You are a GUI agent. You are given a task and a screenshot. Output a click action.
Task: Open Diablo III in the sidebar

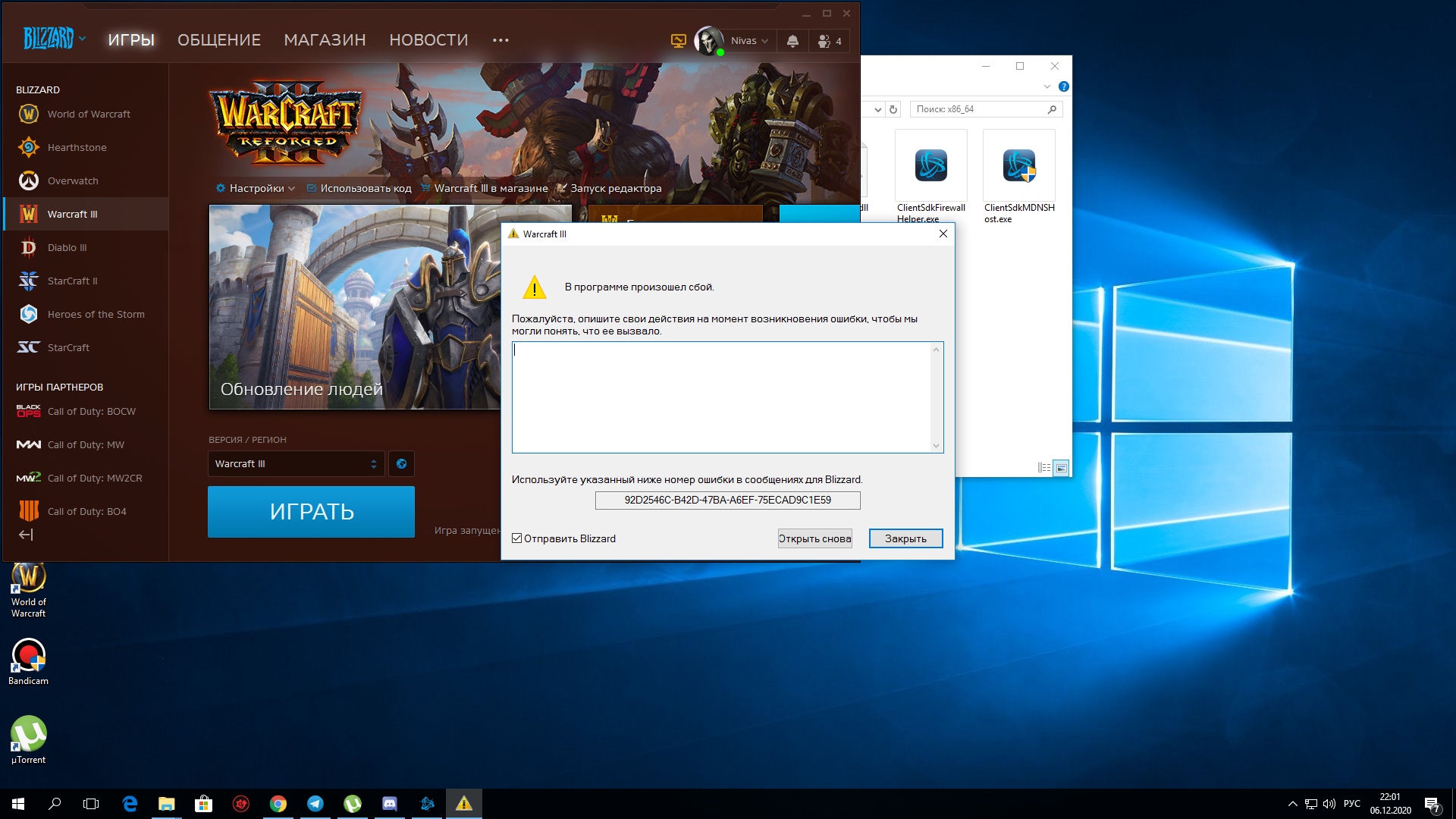point(67,247)
